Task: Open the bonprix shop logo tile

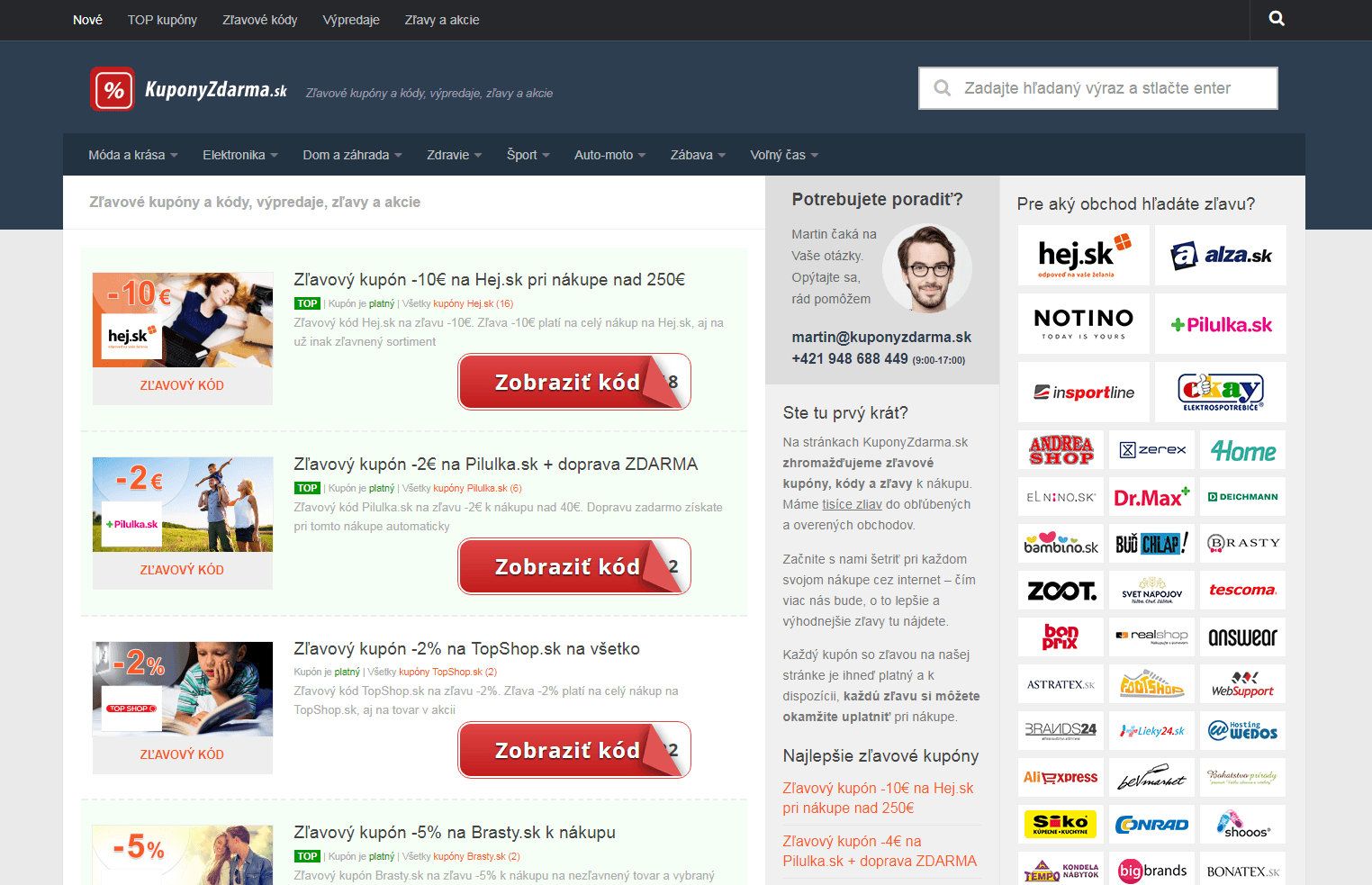Action: [x=1061, y=637]
